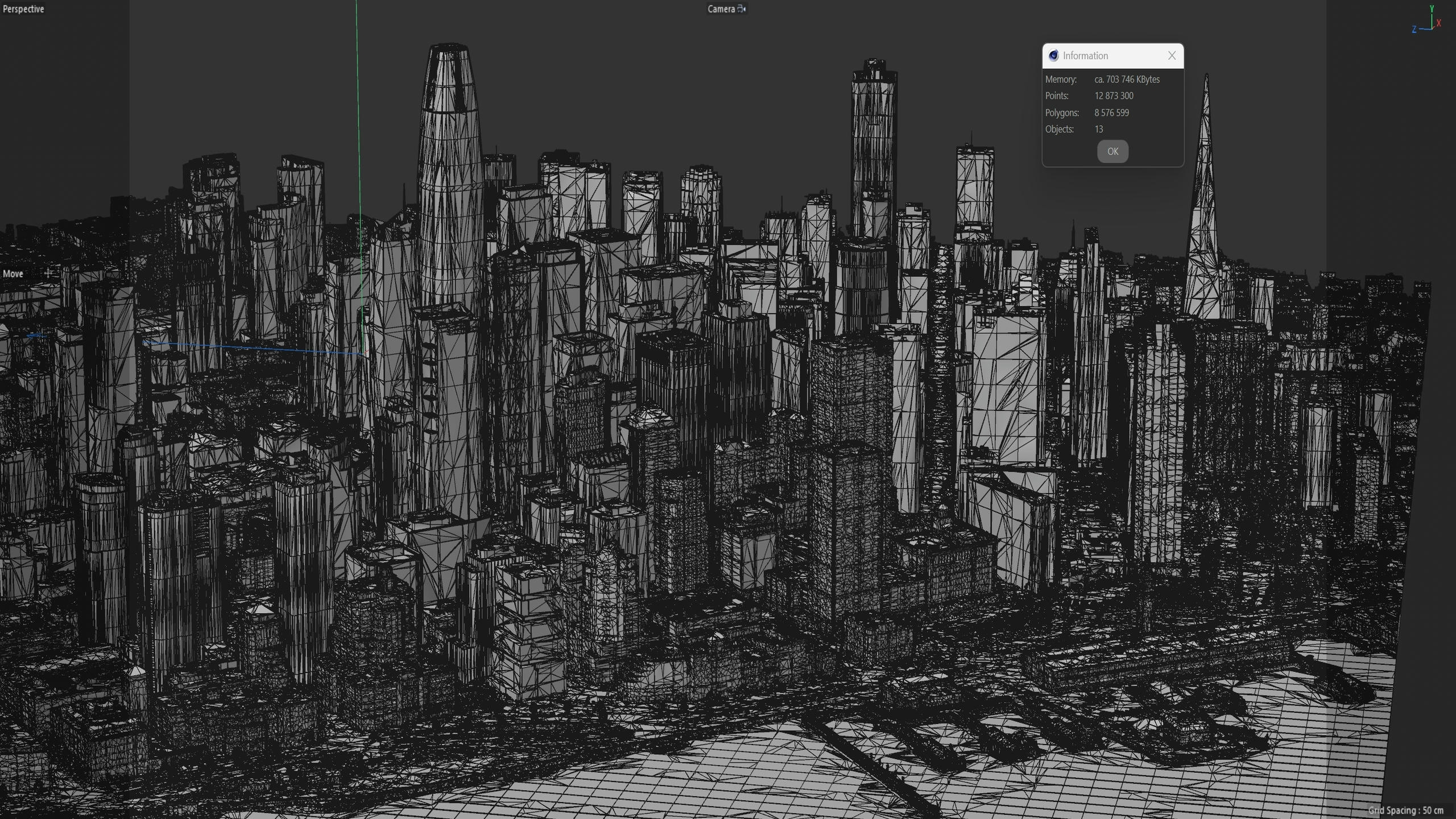Click the Memory: label in the dialog

[x=1061, y=79]
